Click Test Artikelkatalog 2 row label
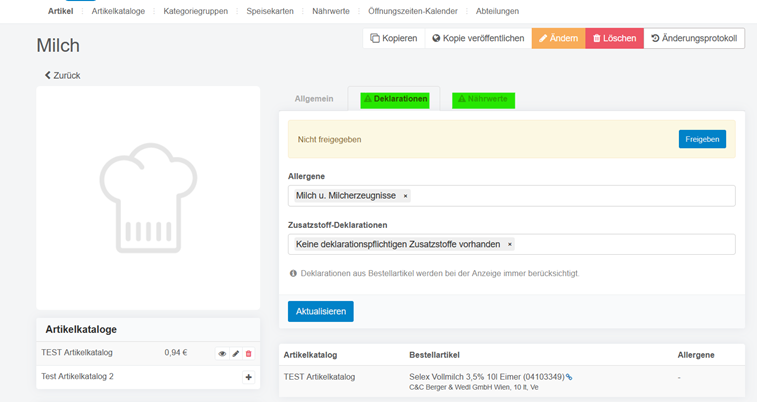The width and height of the screenshot is (757, 402). [77, 376]
